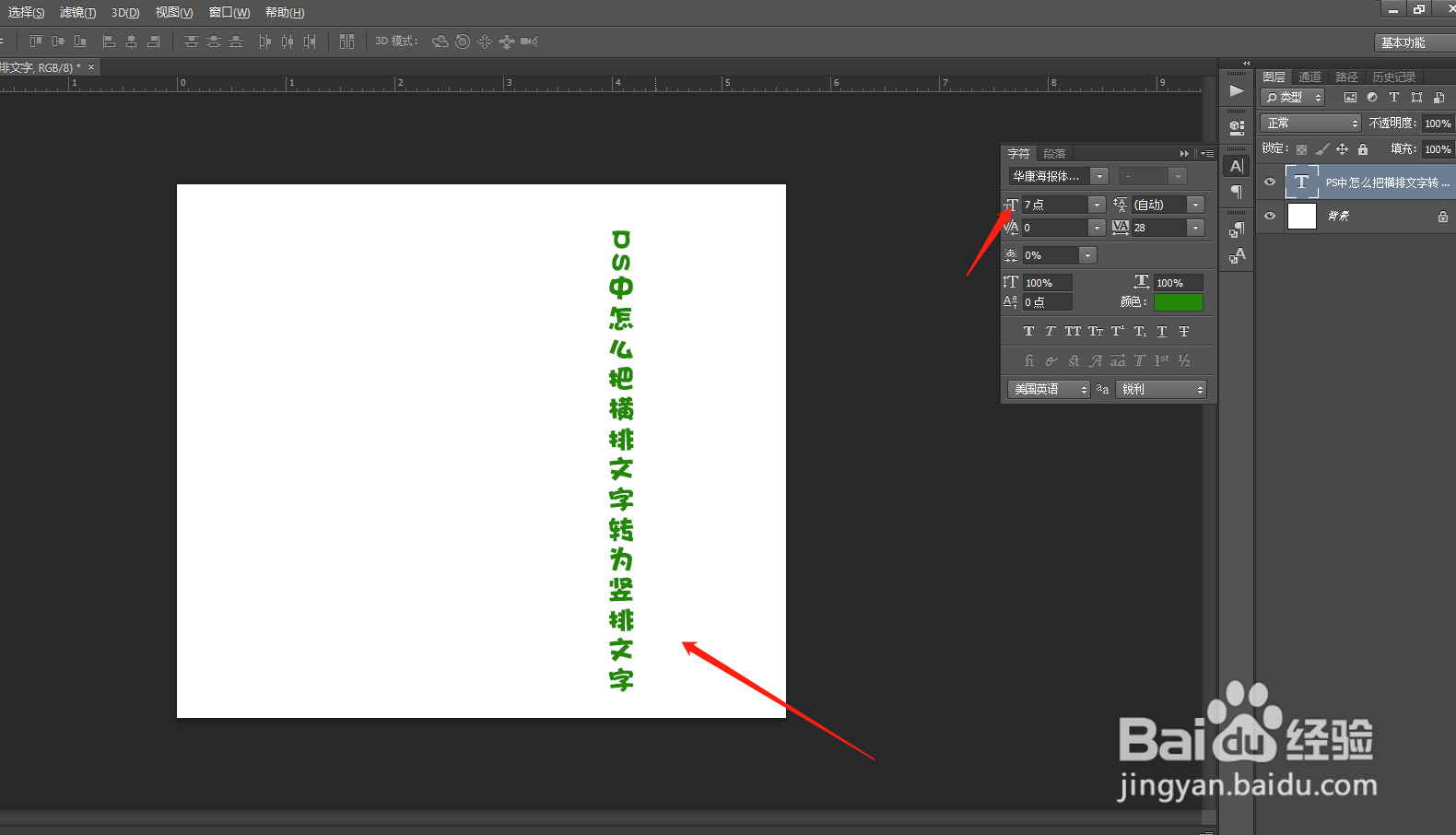Screen dimensions: 1456x835
Task: Click the distribute top edges icon
Action: point(192,41)
